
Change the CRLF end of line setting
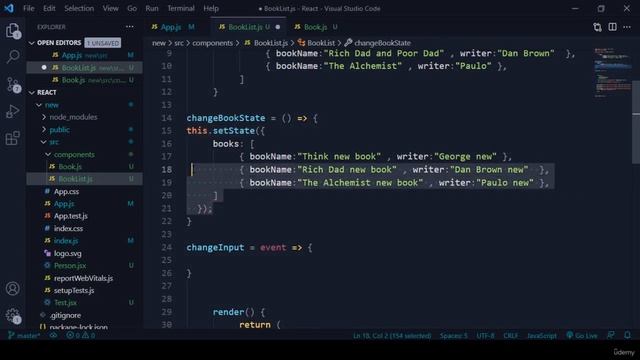point(510,336)
